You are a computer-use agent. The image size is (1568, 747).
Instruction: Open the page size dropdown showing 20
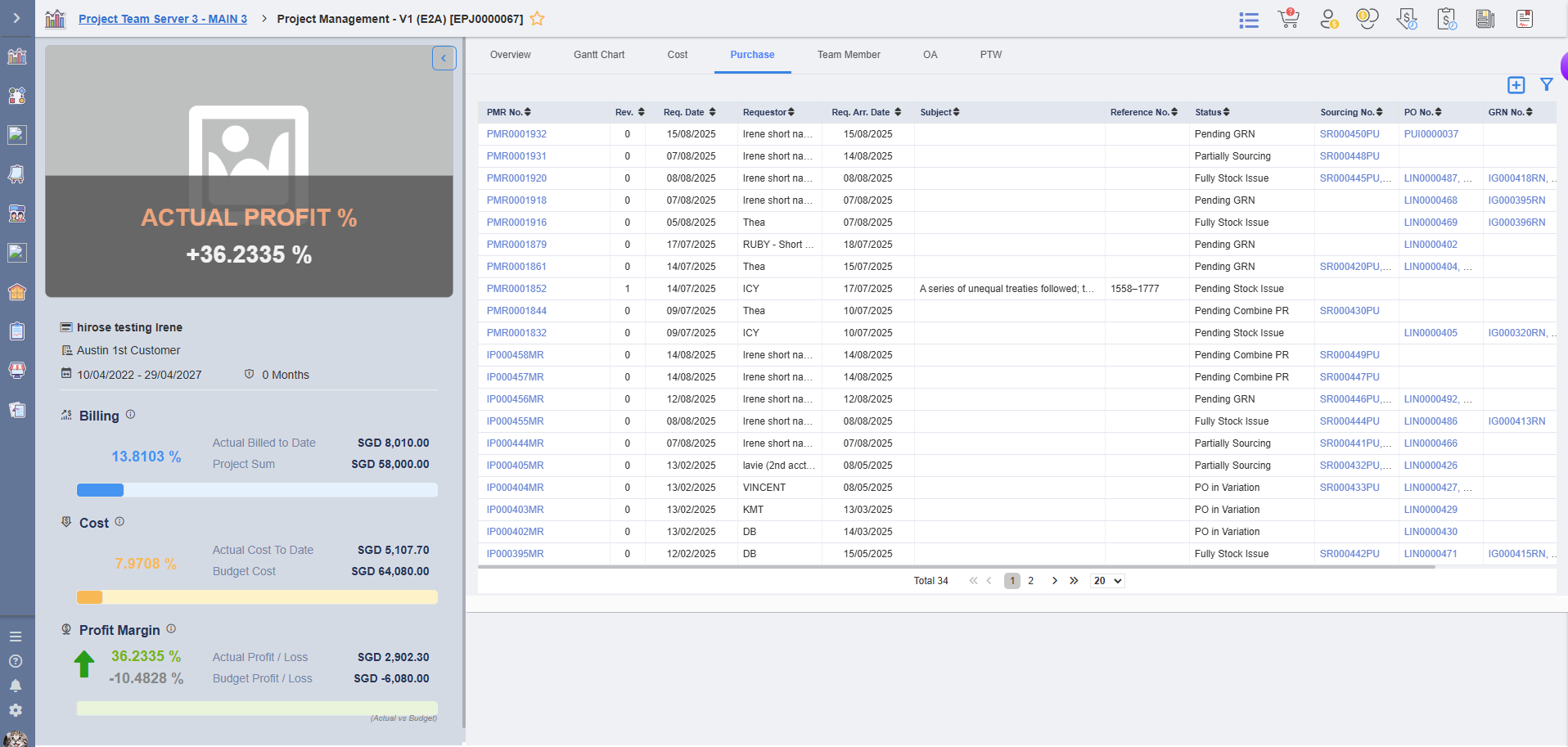pos(1107,581)
